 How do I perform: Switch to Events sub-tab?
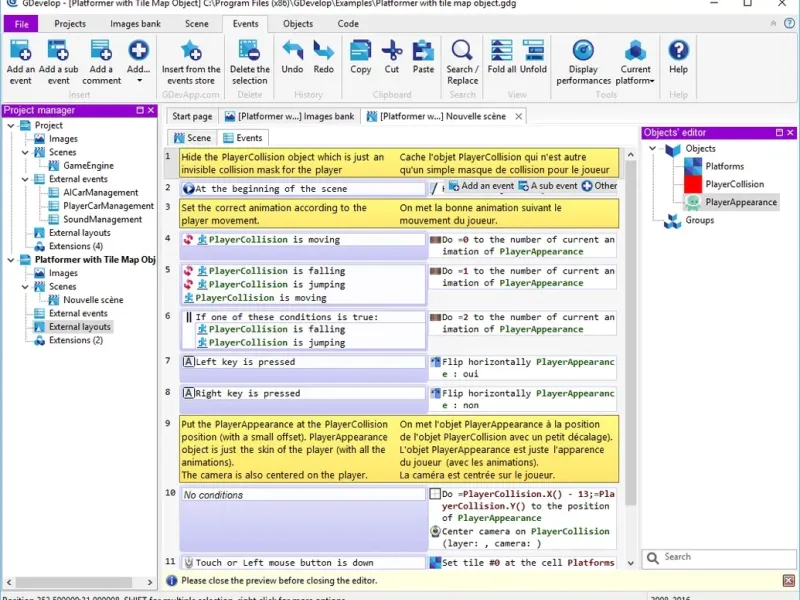click(243, 138)
